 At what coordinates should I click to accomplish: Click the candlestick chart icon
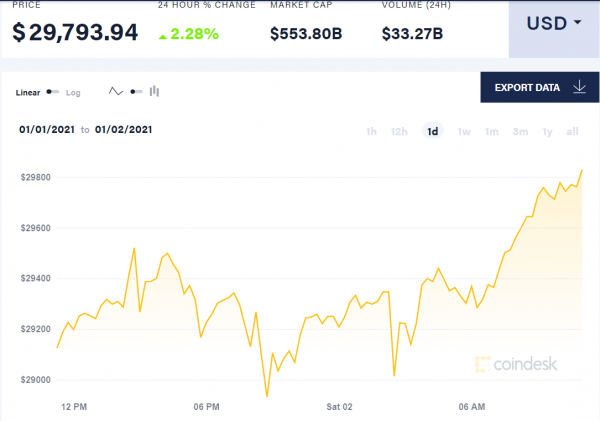[154, 91]
